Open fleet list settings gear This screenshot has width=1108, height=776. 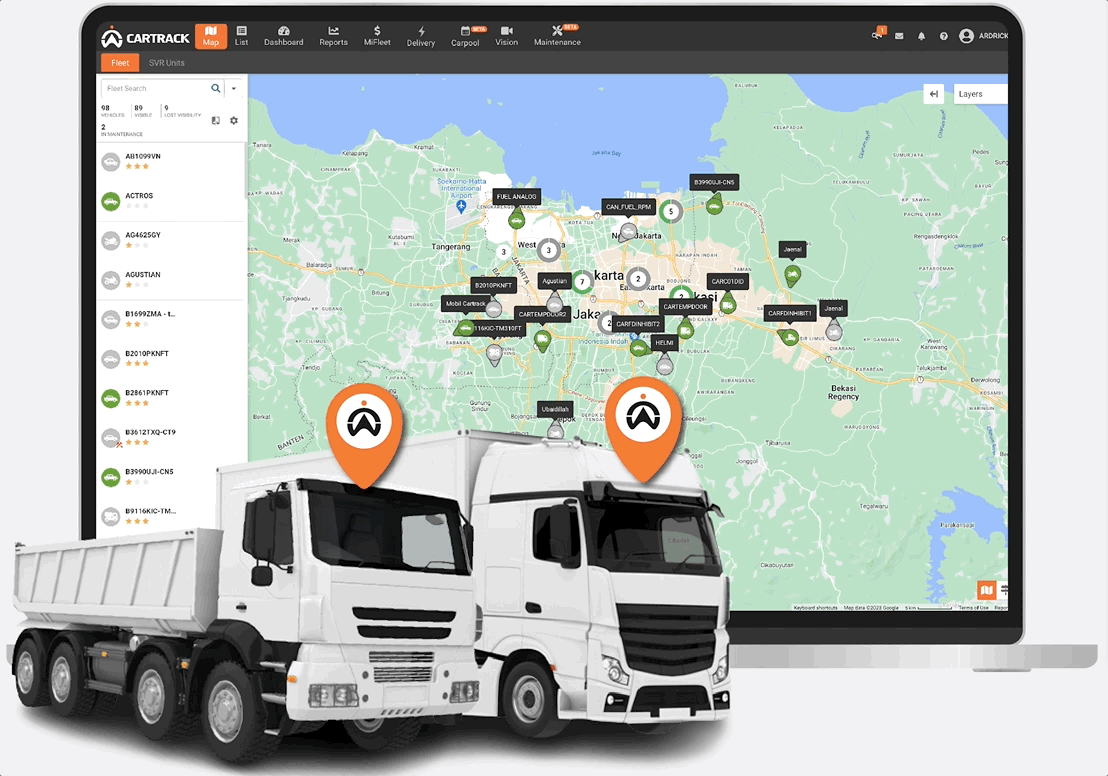click(x=234, y=120)
